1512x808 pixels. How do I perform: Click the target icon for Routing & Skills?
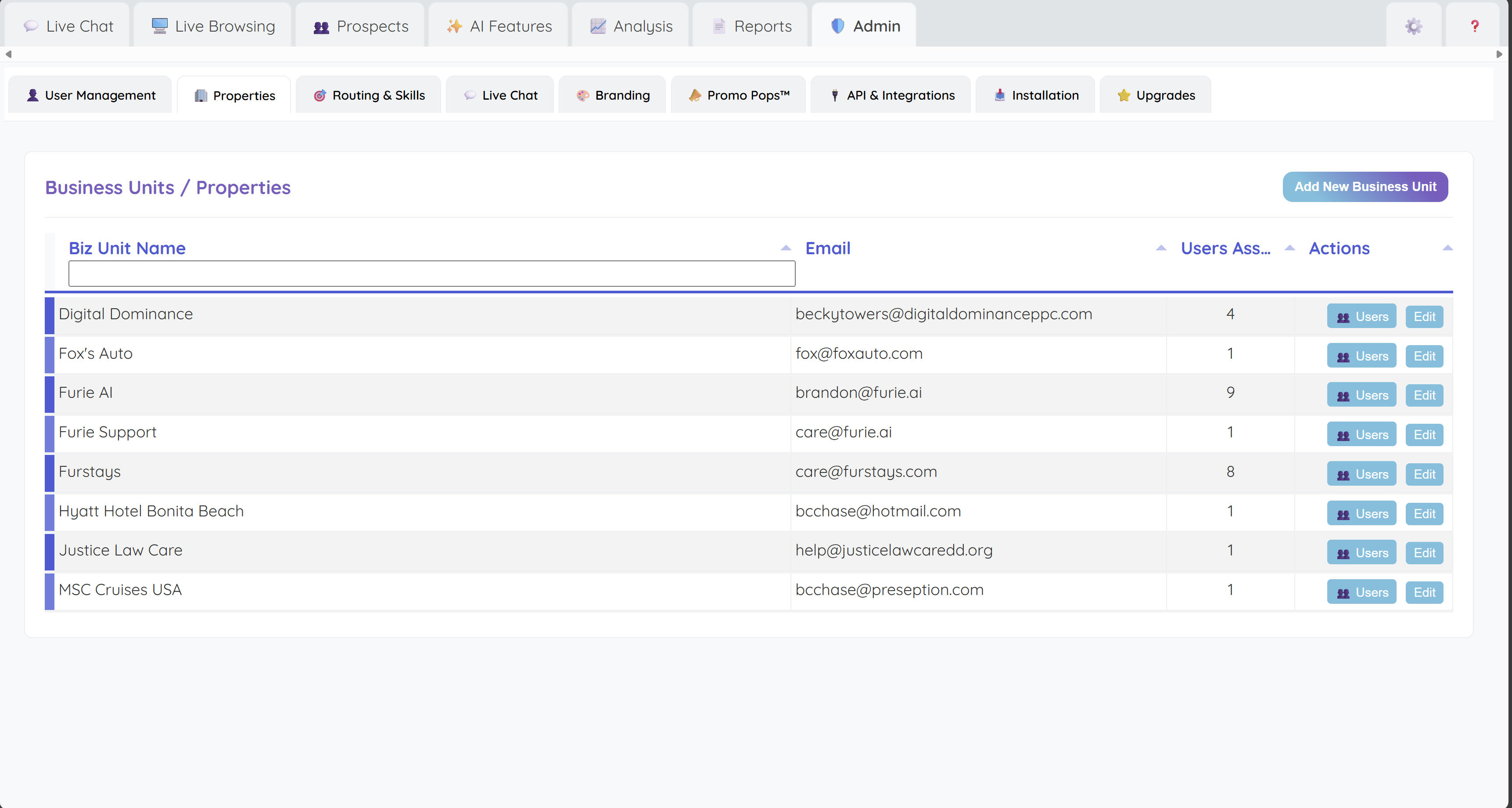[320, 95]
